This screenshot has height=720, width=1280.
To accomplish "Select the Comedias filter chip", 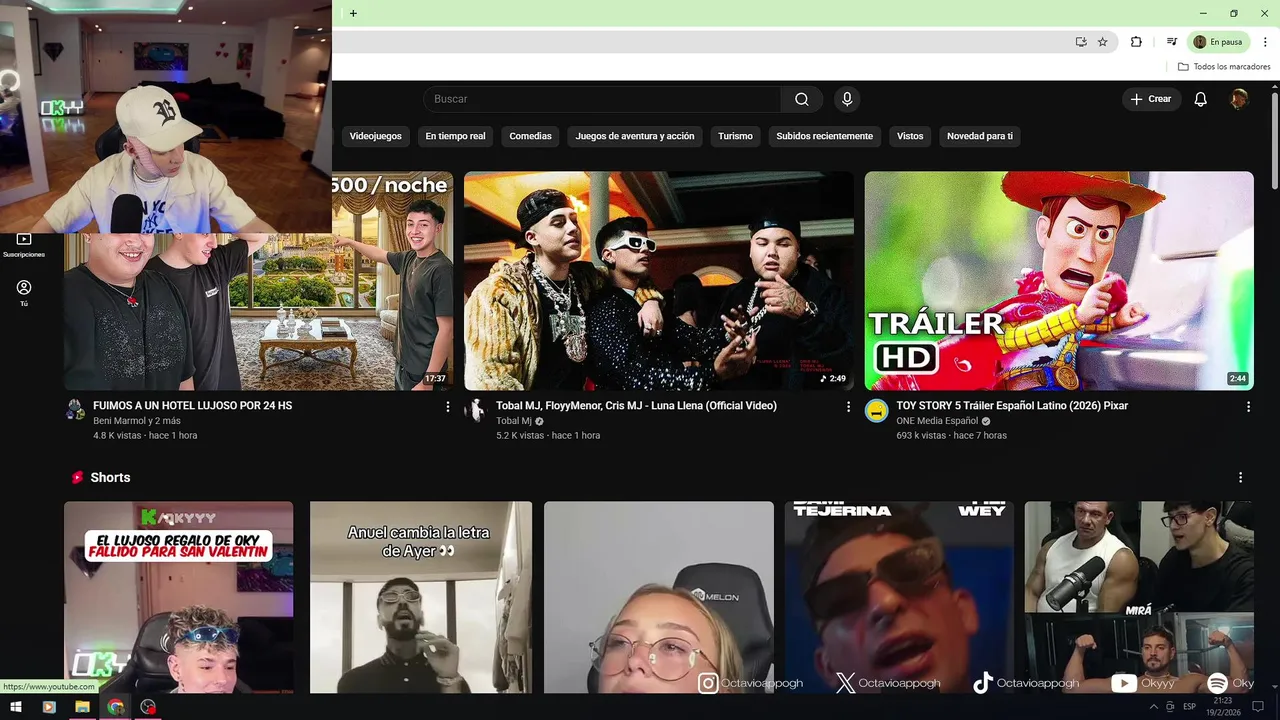I will click(530, 136).
